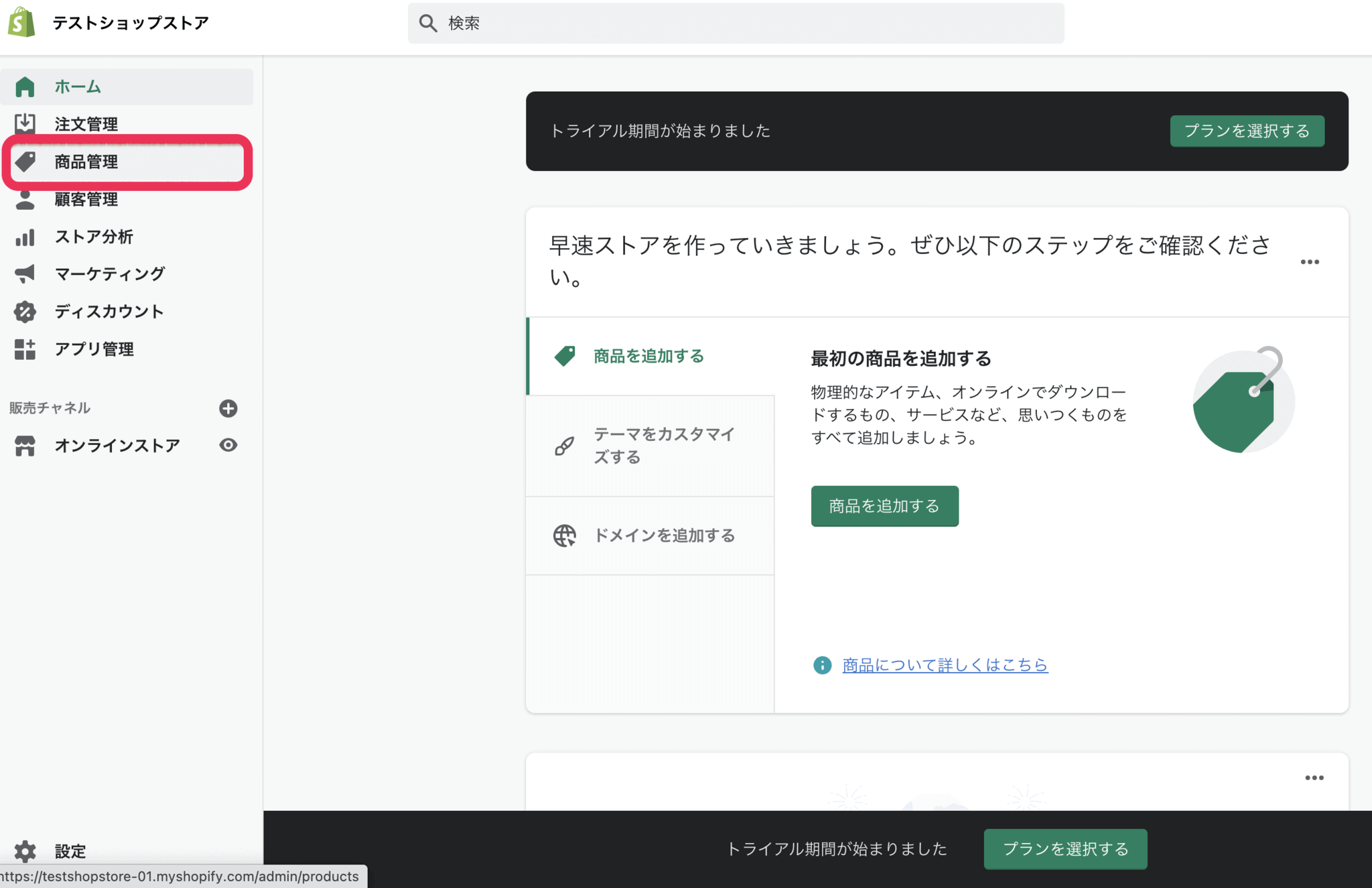The image size is (1372, 888).
Task: Click the Shopify logo icon
Action: pos(21,23)
